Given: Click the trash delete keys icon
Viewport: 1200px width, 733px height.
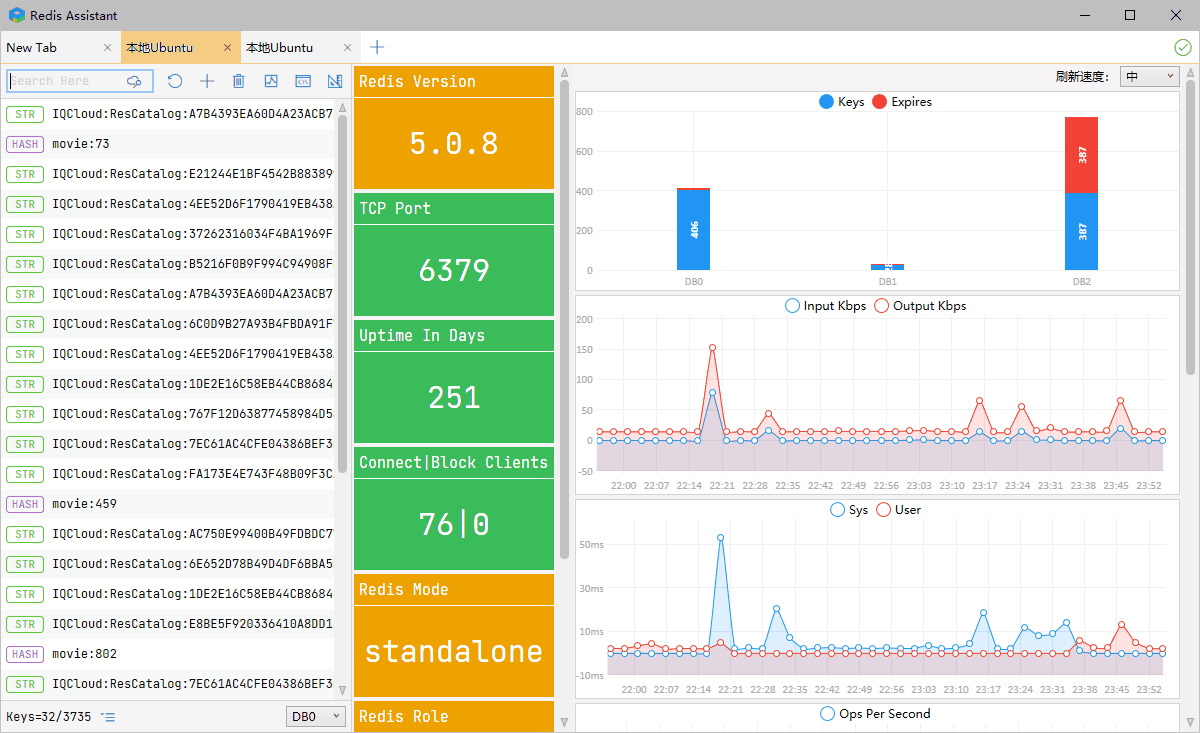Looking at the screenshot, I should 238,81.
